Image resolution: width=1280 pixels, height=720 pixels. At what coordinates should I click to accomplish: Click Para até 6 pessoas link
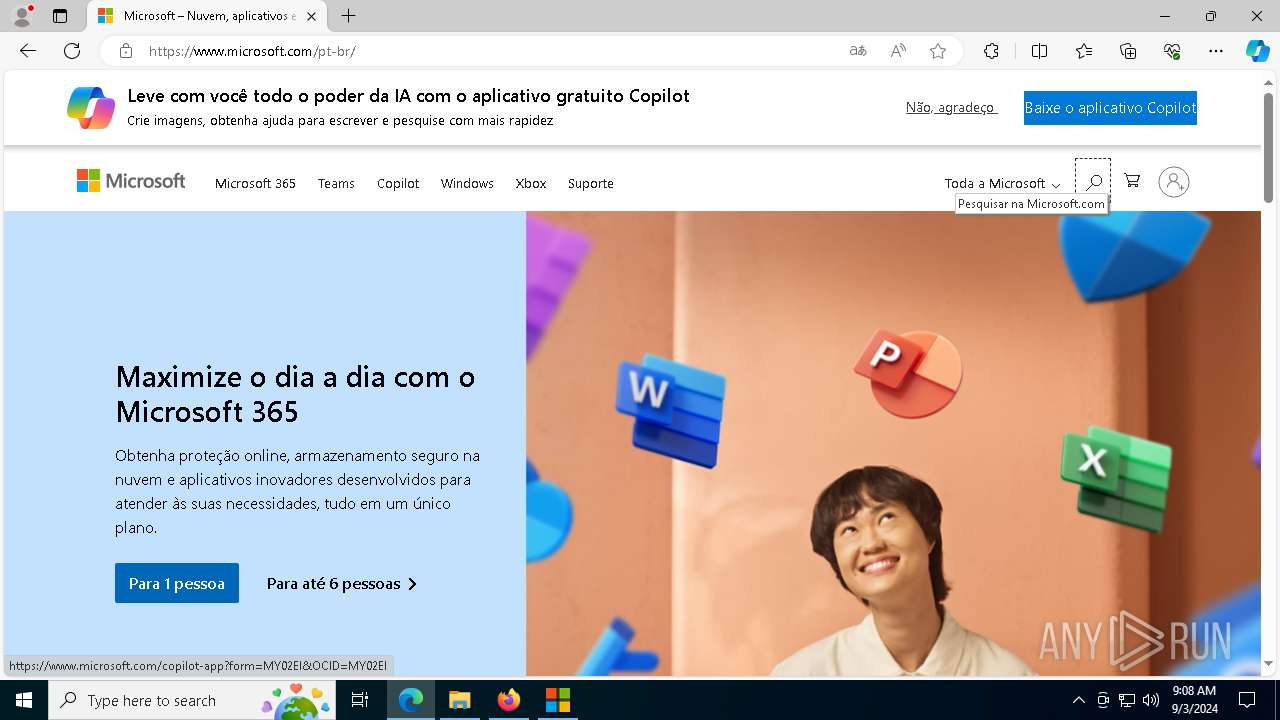(342, 583)
